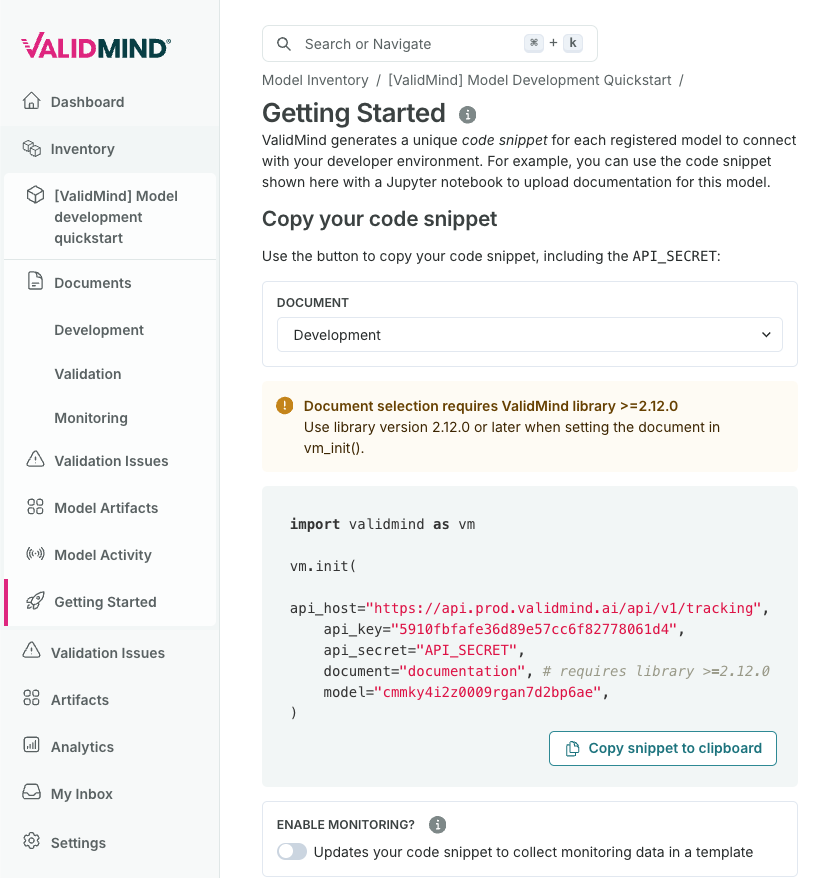Image resolution: width=838 pixels, height=878 pixels.
Task: Open the warning icon on the library version notice
Action: click(284, 406)
